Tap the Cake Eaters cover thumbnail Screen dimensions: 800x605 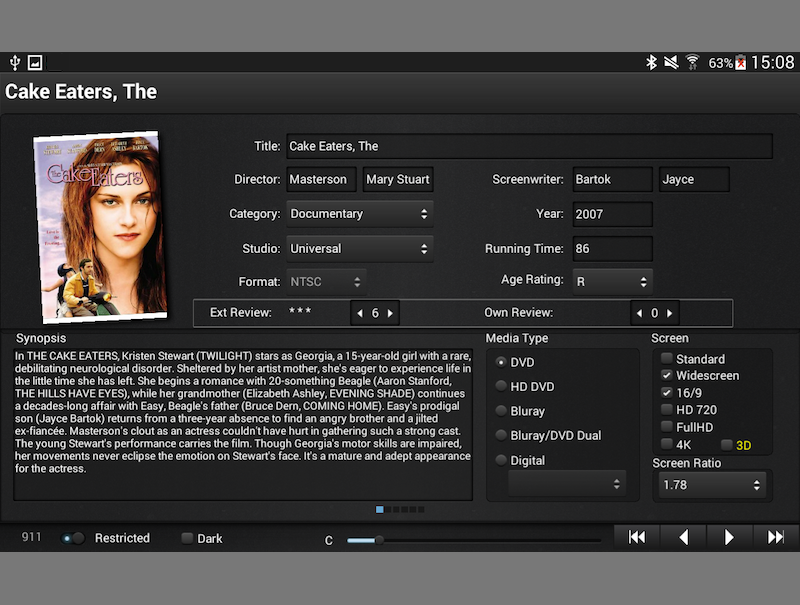98,227
